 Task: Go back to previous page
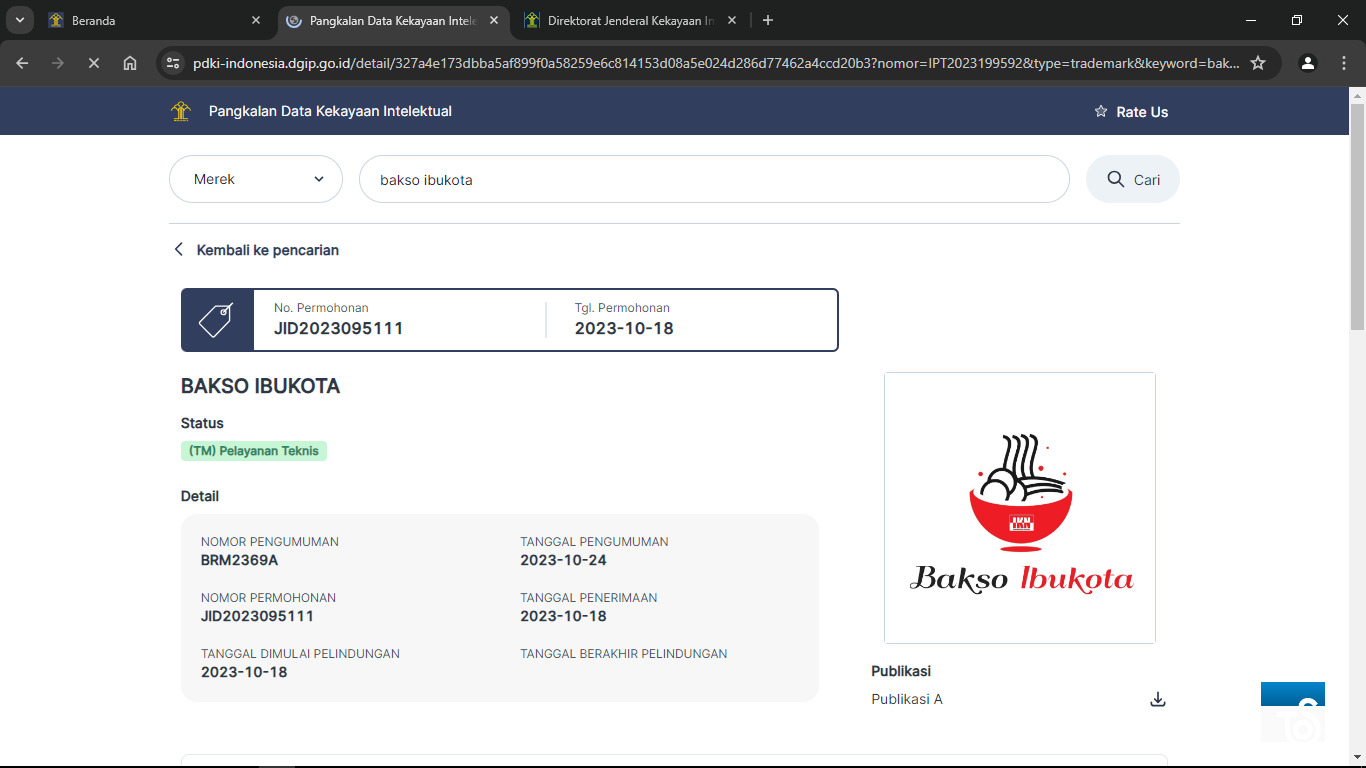(22, 63)
